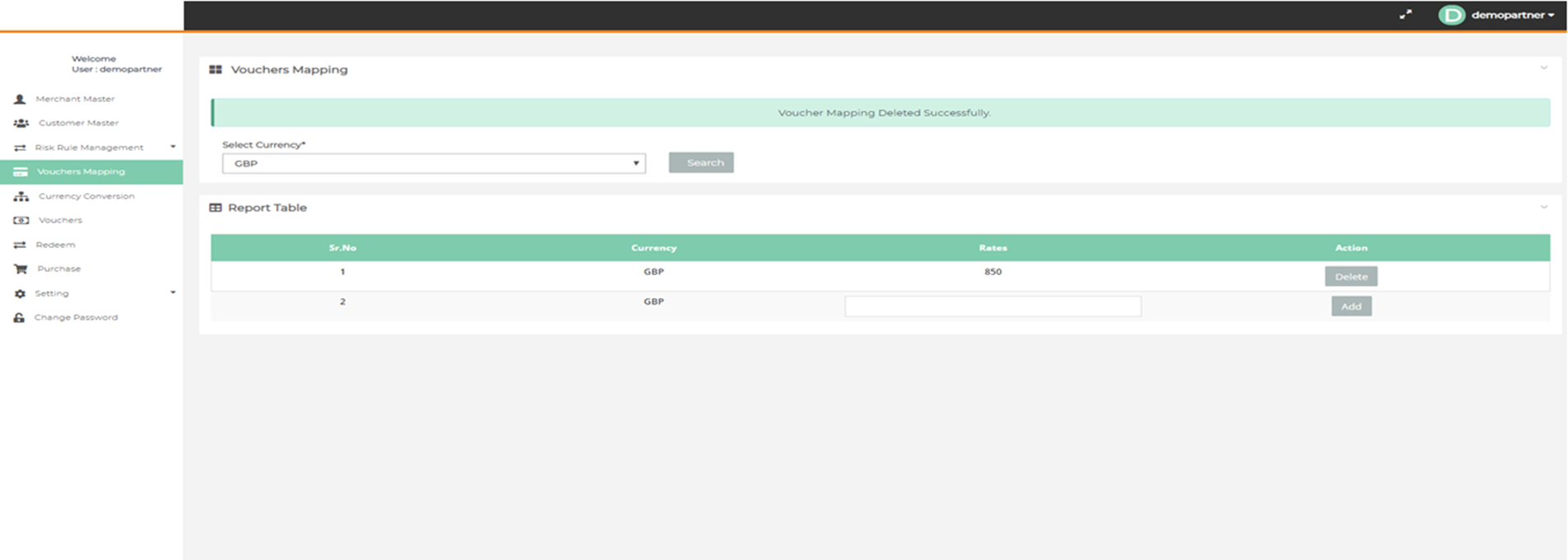Expand the Setting submenu
Viewport: 1568px width, 560px height.
click(172, 292)
